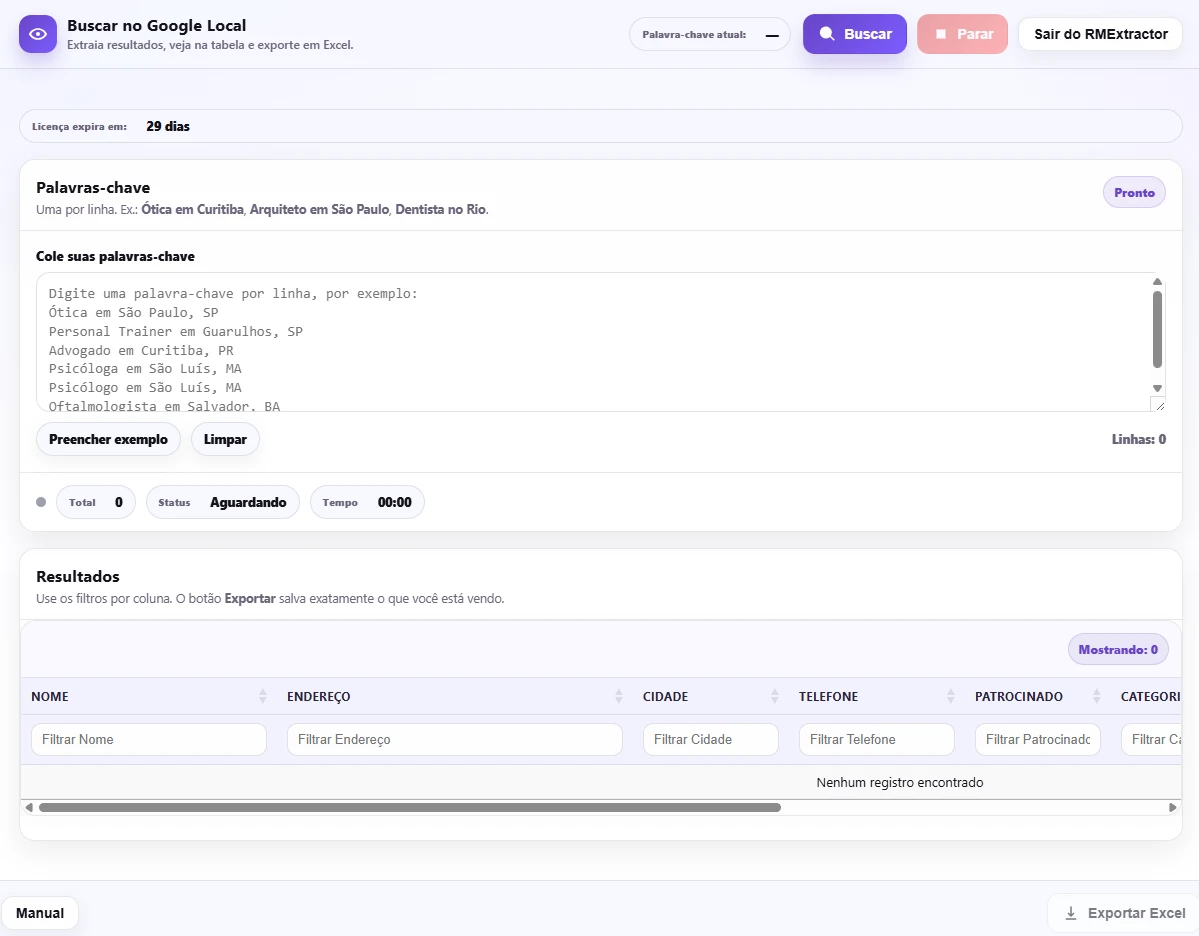Click the Buscar search button

[854, 34]
